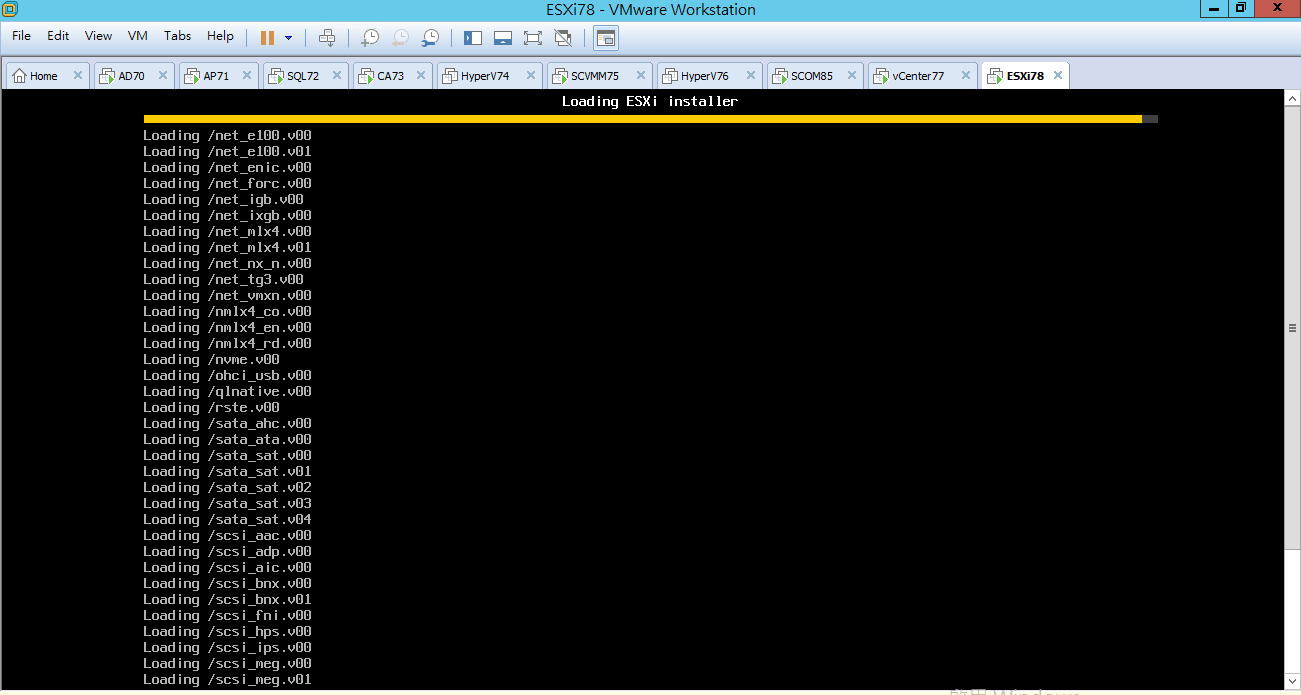
Task: Click the VM icon on HyperV74 tab
Action: tap(451, 76)
